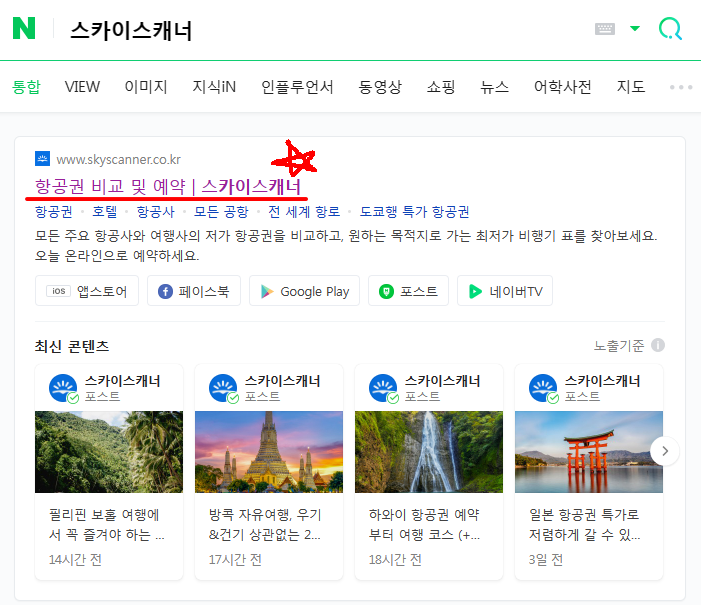Click the green 포스트 button
The image size is (701, 605).
point(408,291)
